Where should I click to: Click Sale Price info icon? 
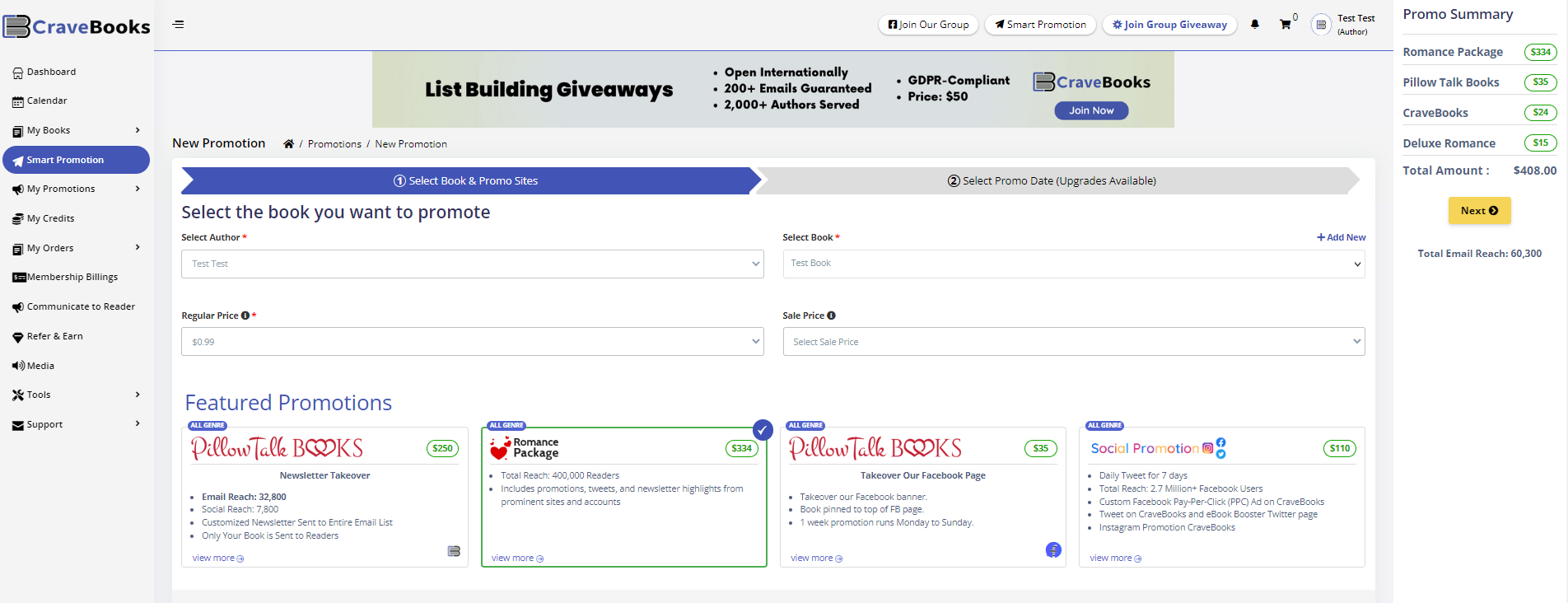pyautogui.click(x=831, y=316)
